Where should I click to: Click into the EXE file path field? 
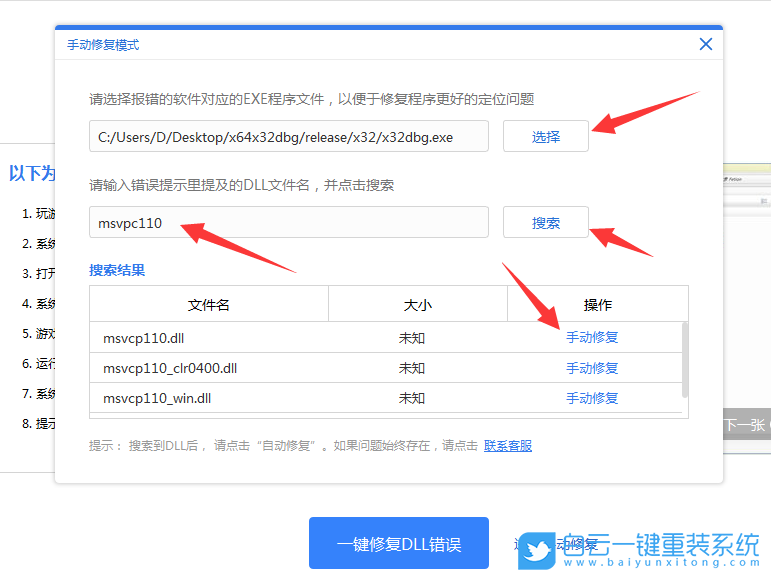click(x=288, y=137)
